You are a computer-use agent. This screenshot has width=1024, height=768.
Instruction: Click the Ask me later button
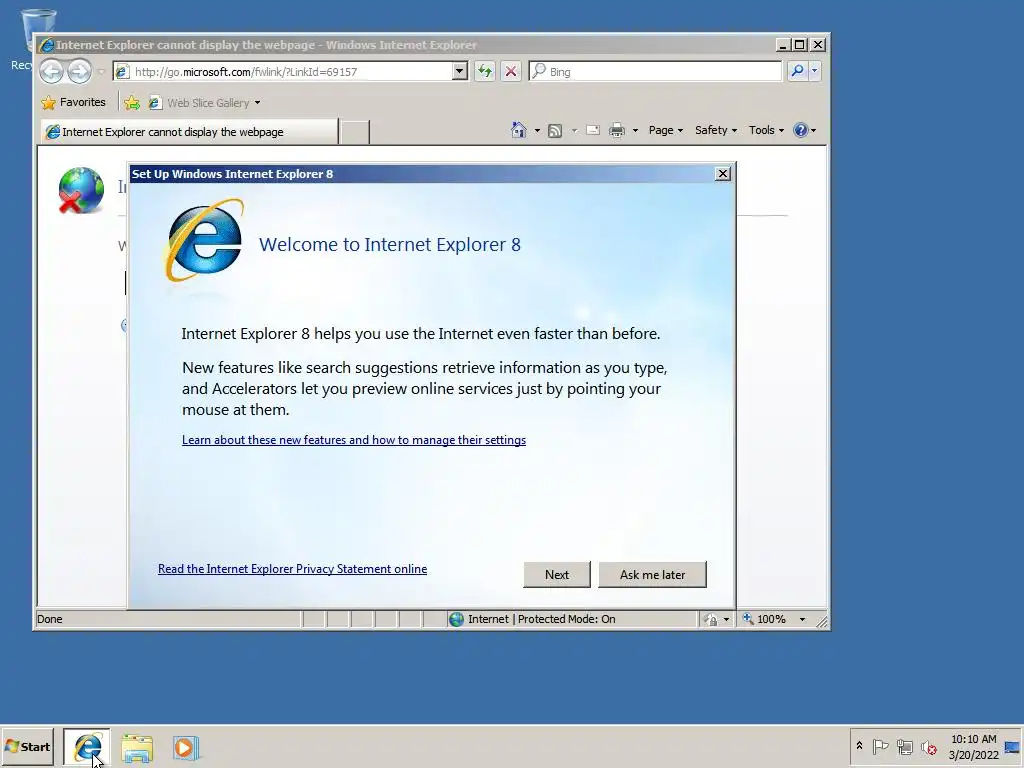pyautogui.click(x=652, y=575)
